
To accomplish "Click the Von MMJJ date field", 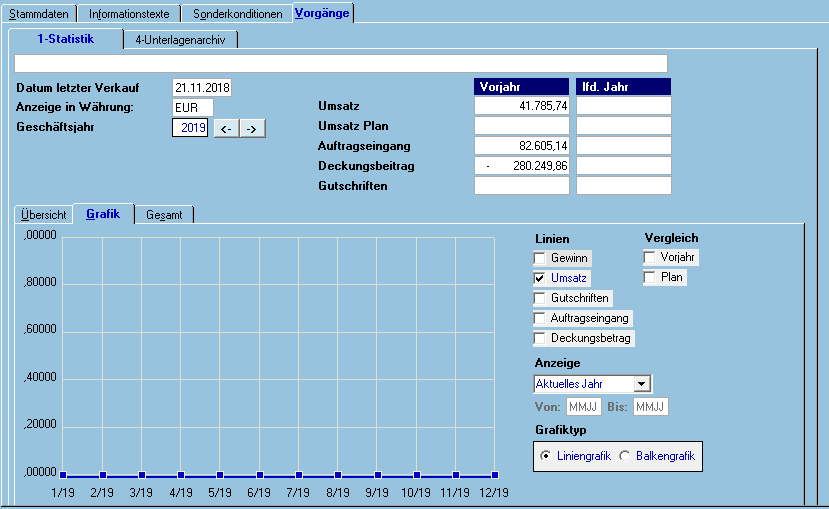I will tap(584, 406).
